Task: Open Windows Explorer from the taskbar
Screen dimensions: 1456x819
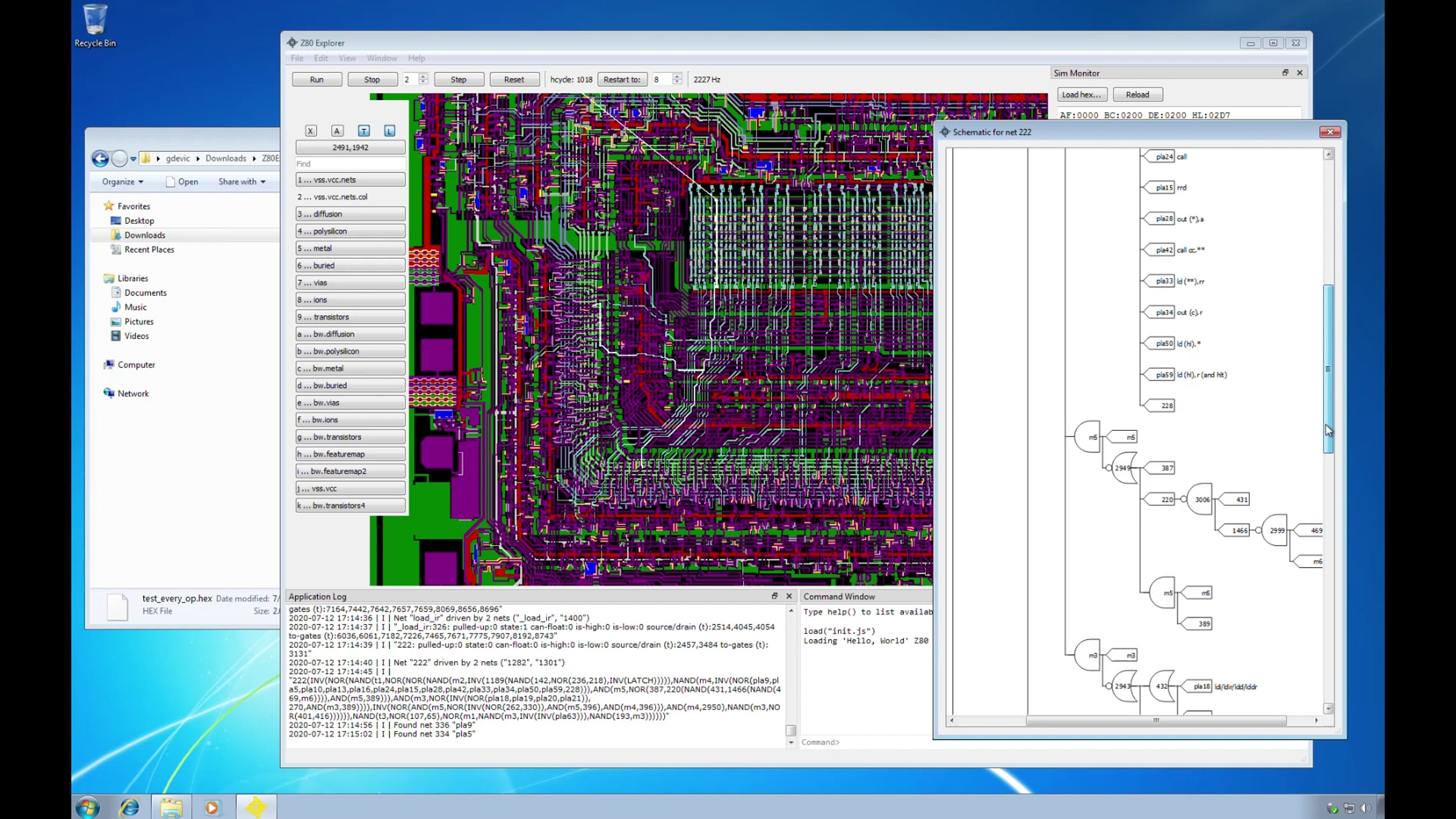Action: click(x=171, y=807)
